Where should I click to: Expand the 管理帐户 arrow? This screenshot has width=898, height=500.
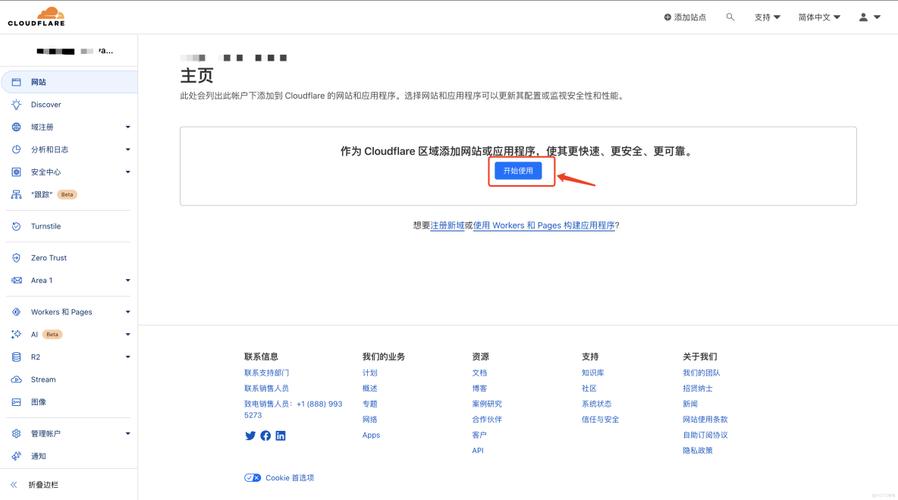tap(128, 434)
